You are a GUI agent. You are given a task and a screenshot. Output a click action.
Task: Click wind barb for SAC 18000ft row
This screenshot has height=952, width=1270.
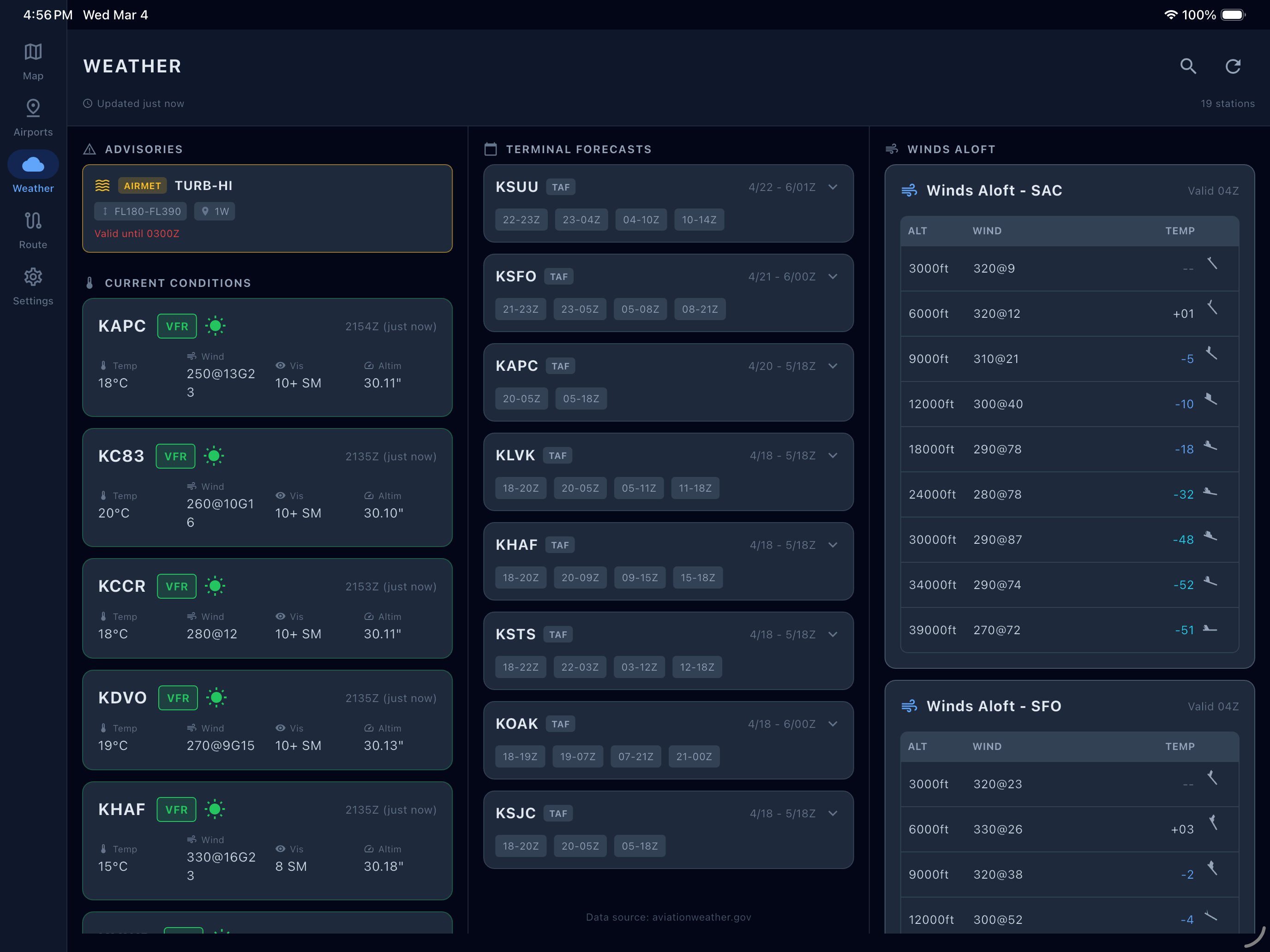1210,446
